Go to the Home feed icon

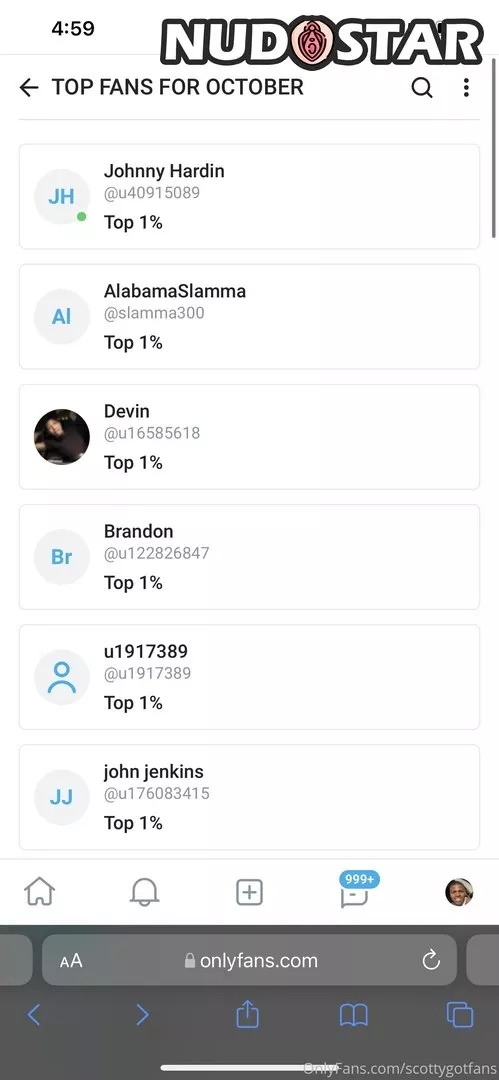[40, 893]
